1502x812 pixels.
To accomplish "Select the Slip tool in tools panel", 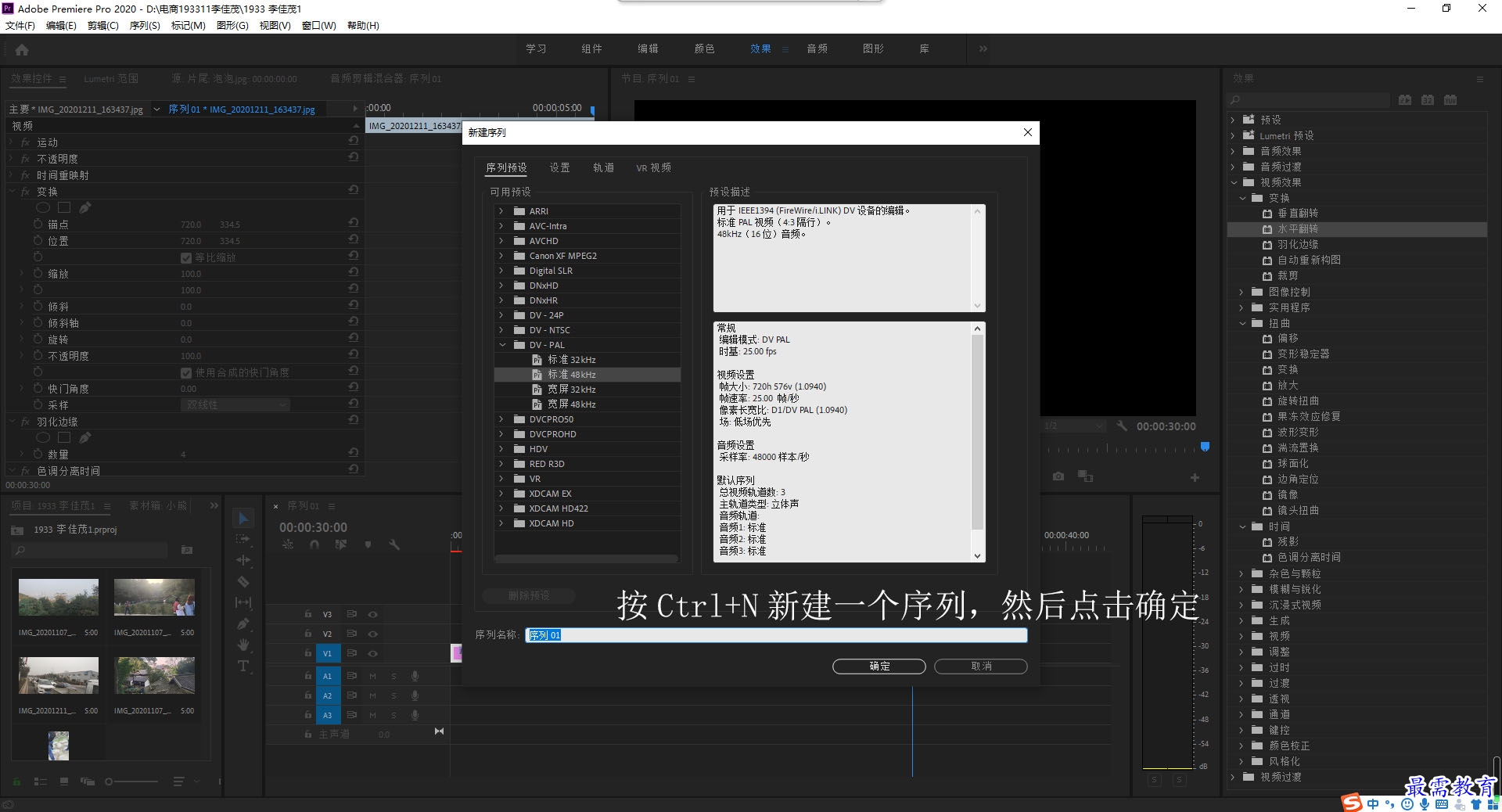I will point(243,602).
